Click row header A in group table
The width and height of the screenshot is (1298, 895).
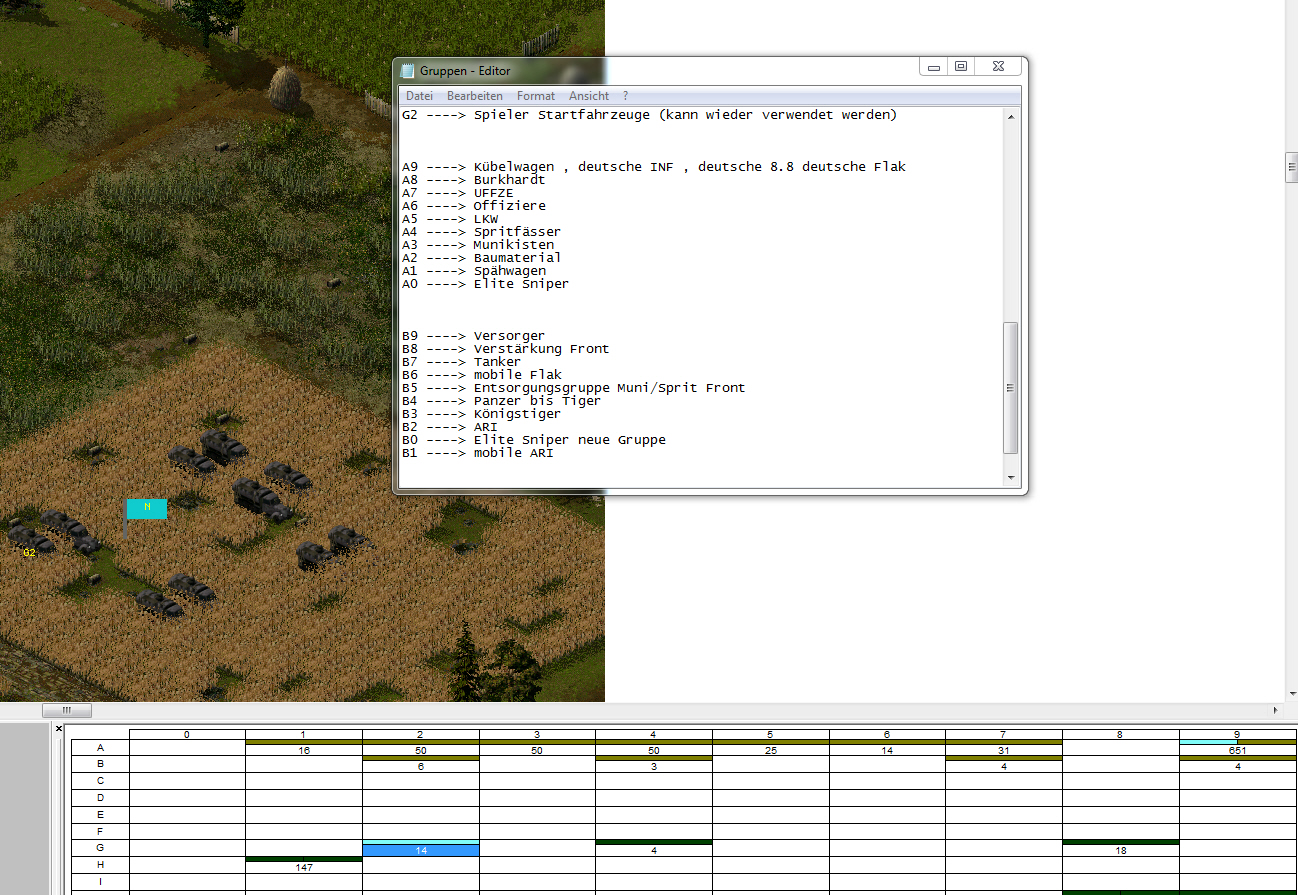pos(100,747)
